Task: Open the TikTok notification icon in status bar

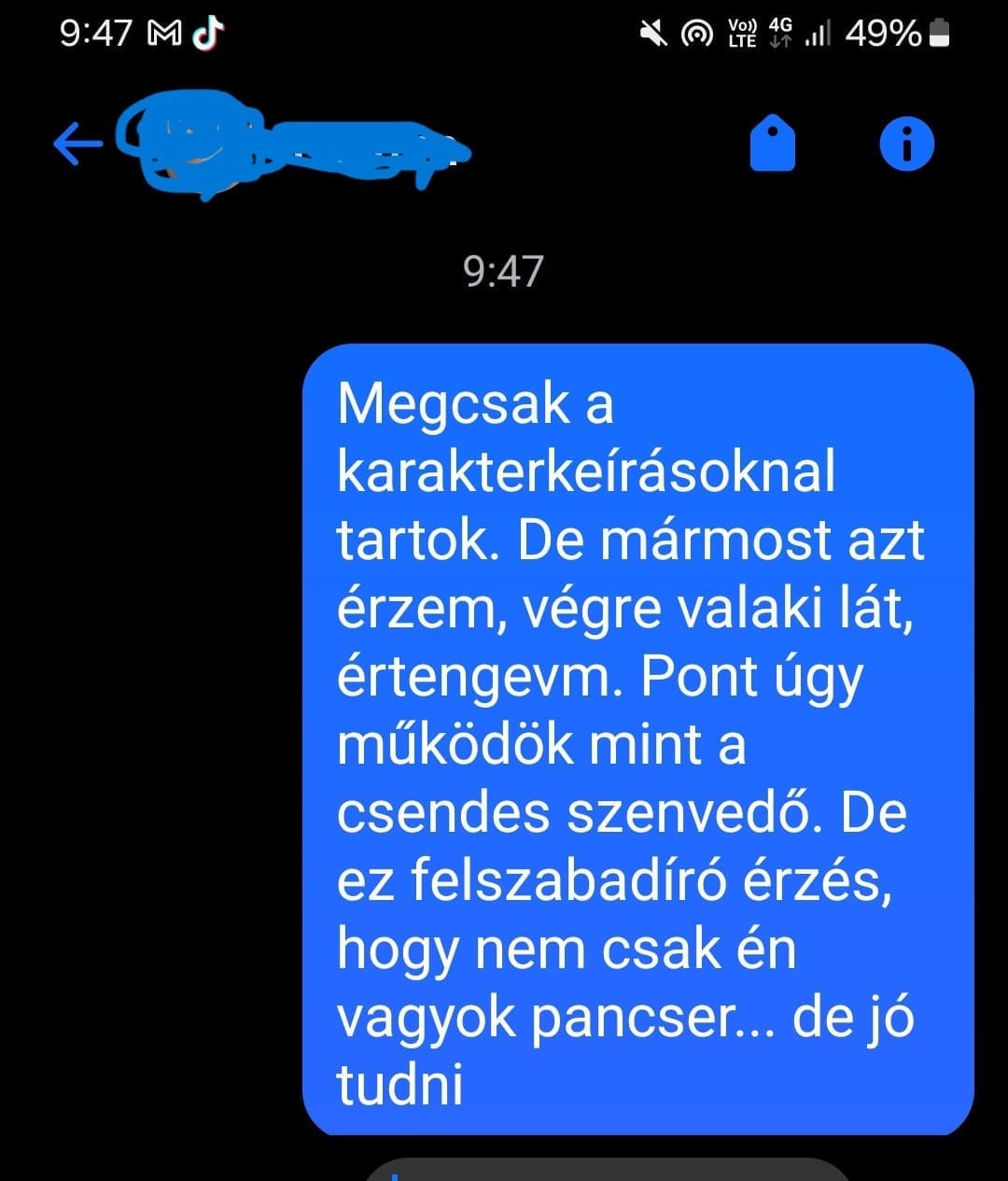Action: click(208, 34)
